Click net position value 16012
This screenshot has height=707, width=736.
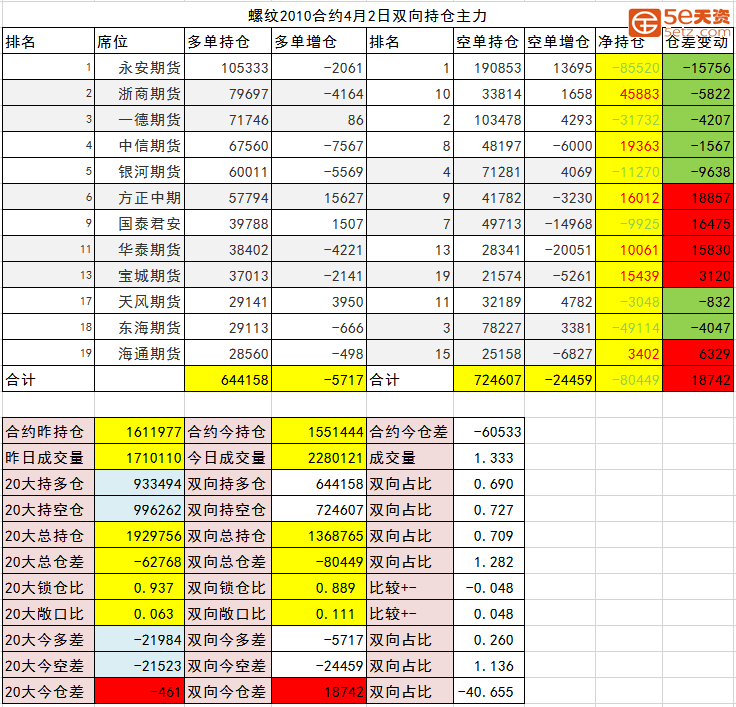click(629, 197)
